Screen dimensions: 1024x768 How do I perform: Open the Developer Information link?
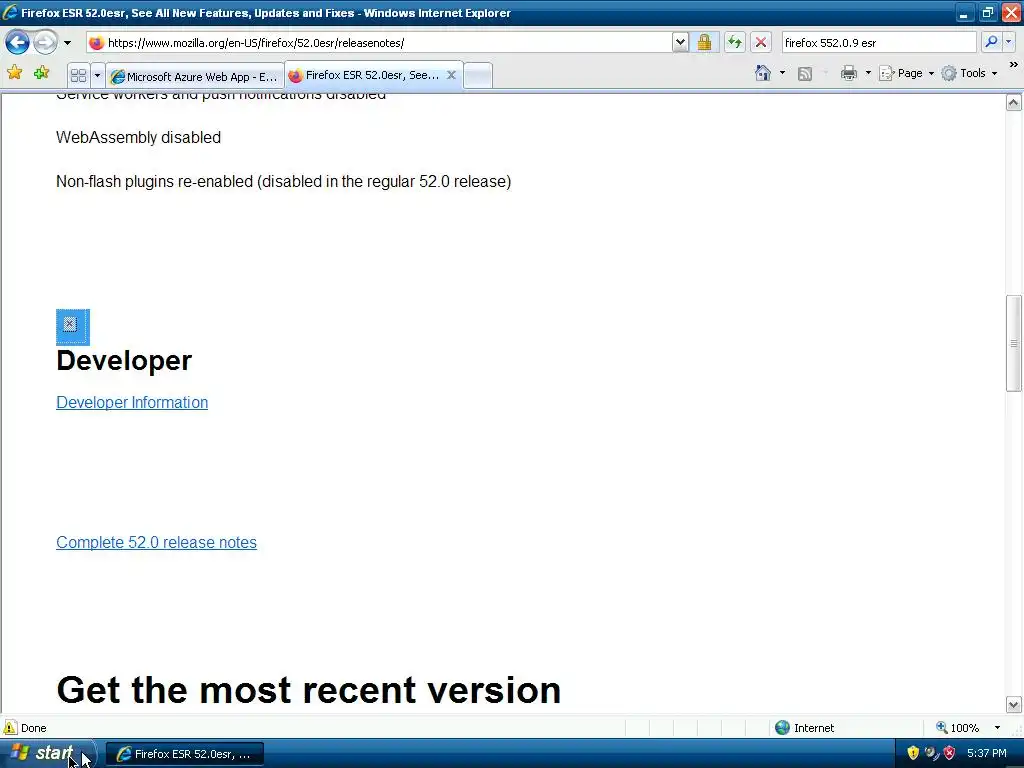[x=132, y=402]
